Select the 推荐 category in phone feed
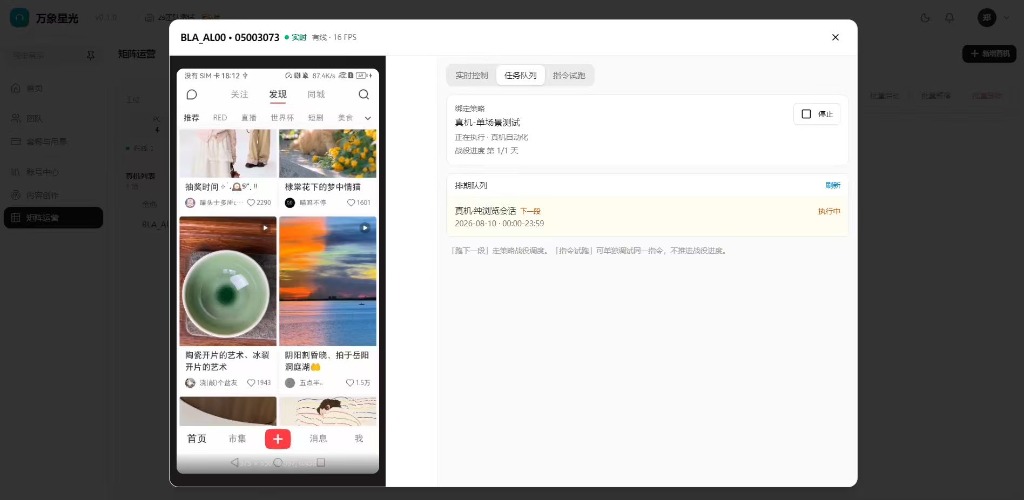This screenshot has height=500, width=1024. click(x=191, y=118)
